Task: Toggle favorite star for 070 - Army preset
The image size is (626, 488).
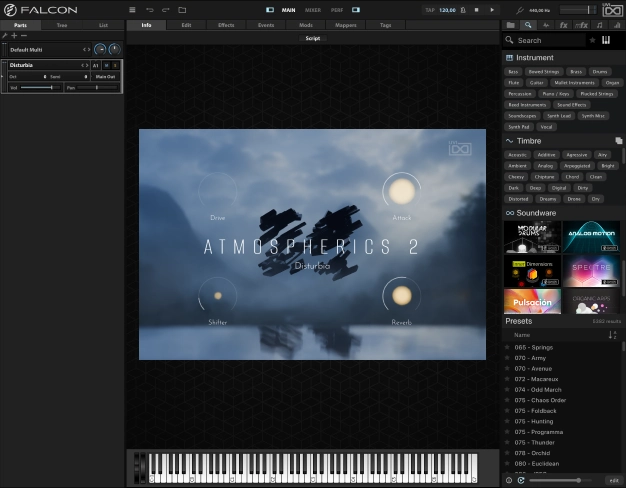Action: 509,357
